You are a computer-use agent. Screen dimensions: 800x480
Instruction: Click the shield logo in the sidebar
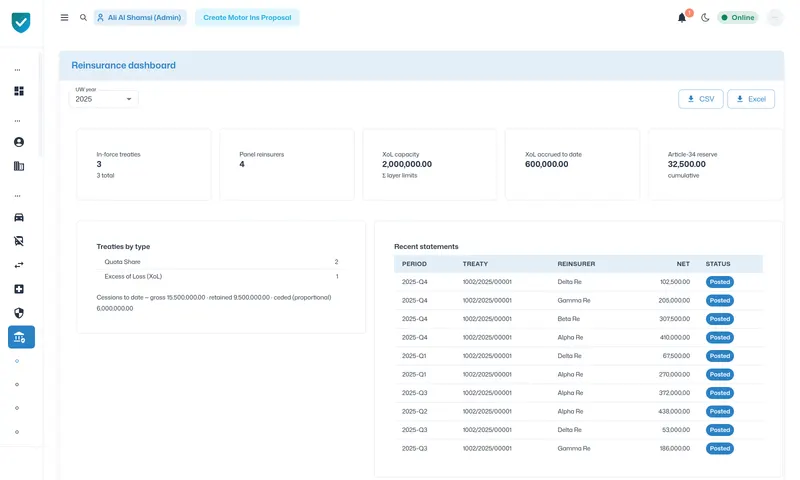(x=21, y=22)
